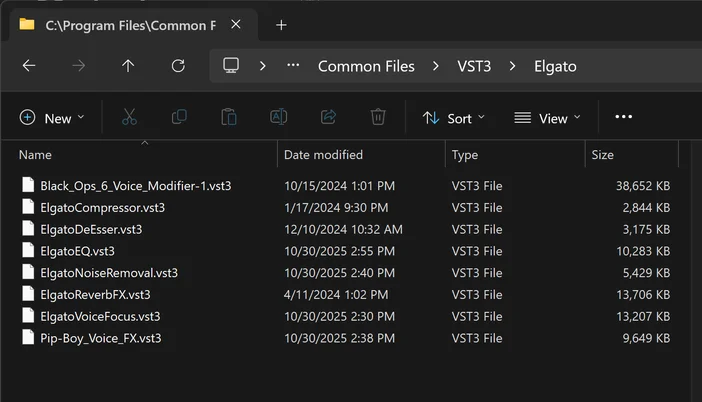Refresh the current folder view
Image resolution: width=702 pixels, height=402 pixels.
pyautogui.click(x=178, y=66)
